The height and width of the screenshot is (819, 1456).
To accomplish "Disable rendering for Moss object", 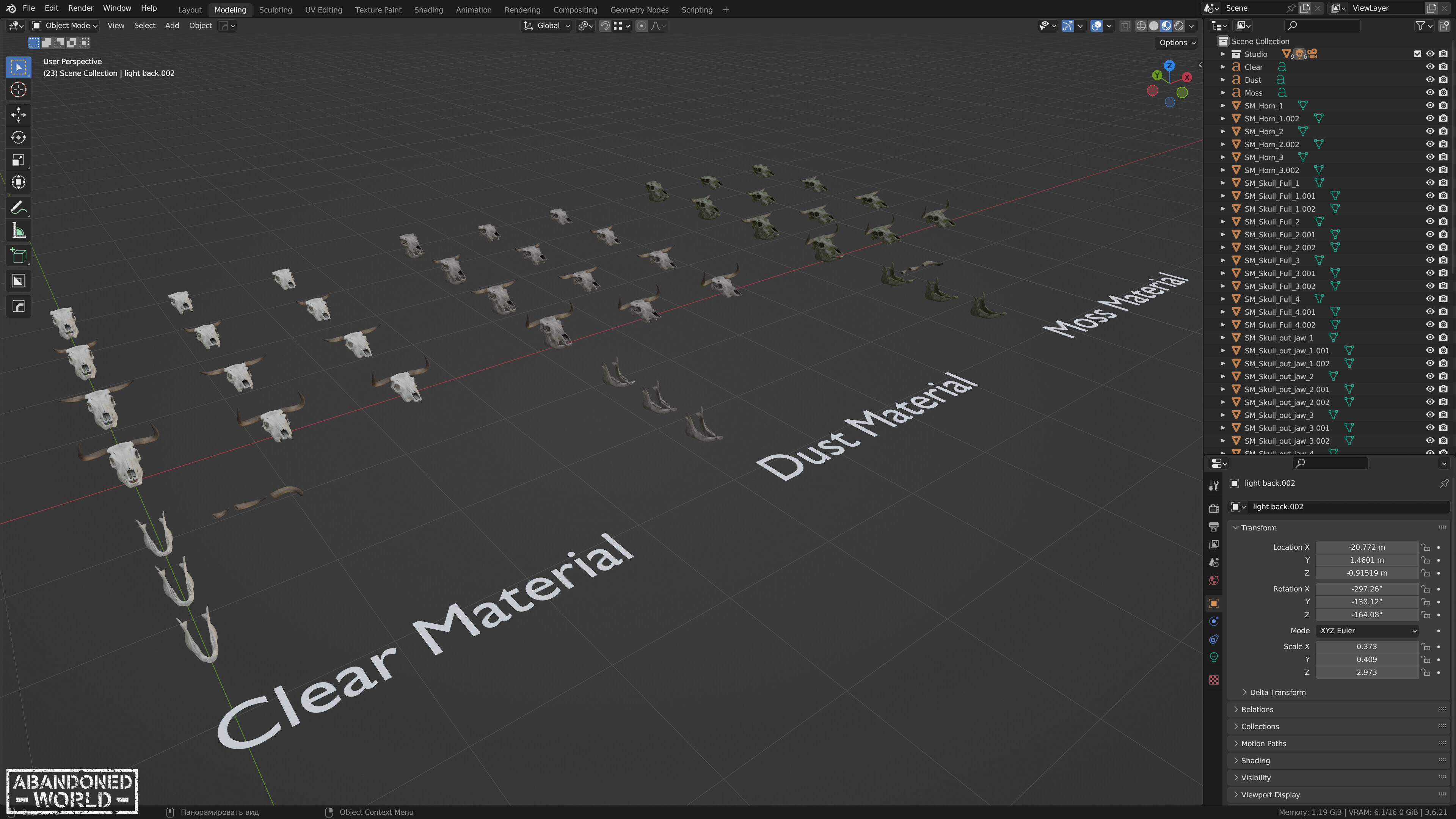I will coord(1443,93).
